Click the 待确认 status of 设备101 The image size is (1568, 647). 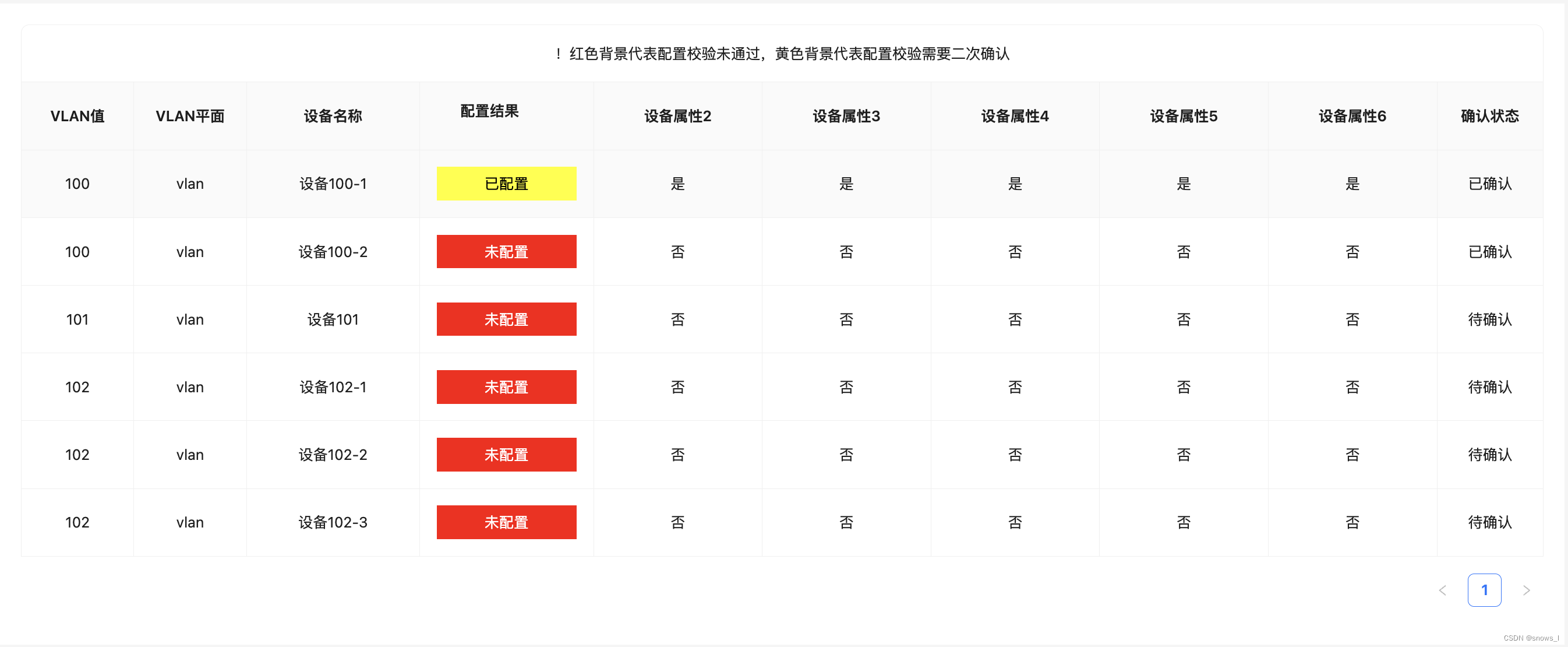click(x=1489, y=319)
